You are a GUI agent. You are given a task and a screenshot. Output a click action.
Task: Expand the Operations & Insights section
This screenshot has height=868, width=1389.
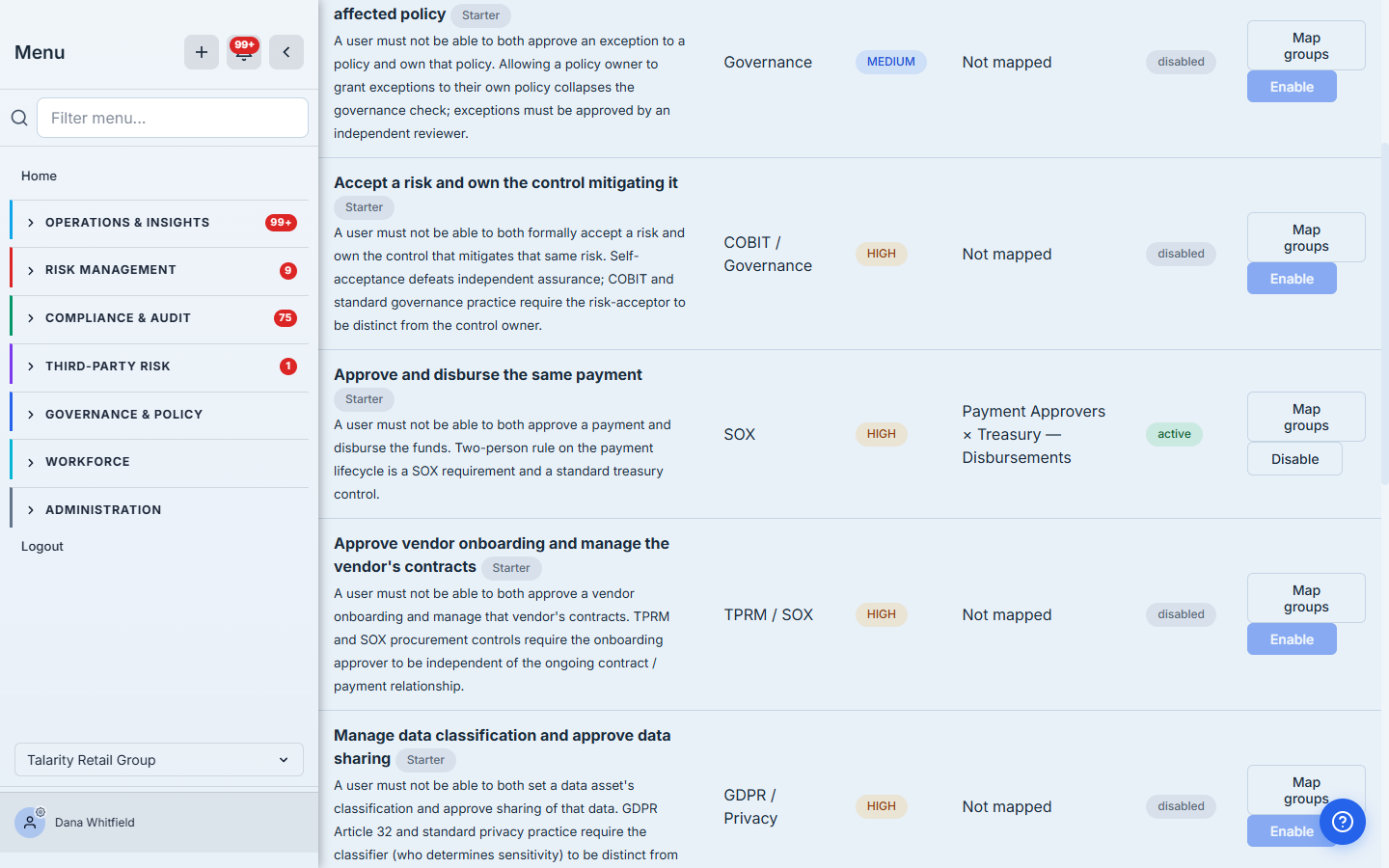tap(159, 223)
